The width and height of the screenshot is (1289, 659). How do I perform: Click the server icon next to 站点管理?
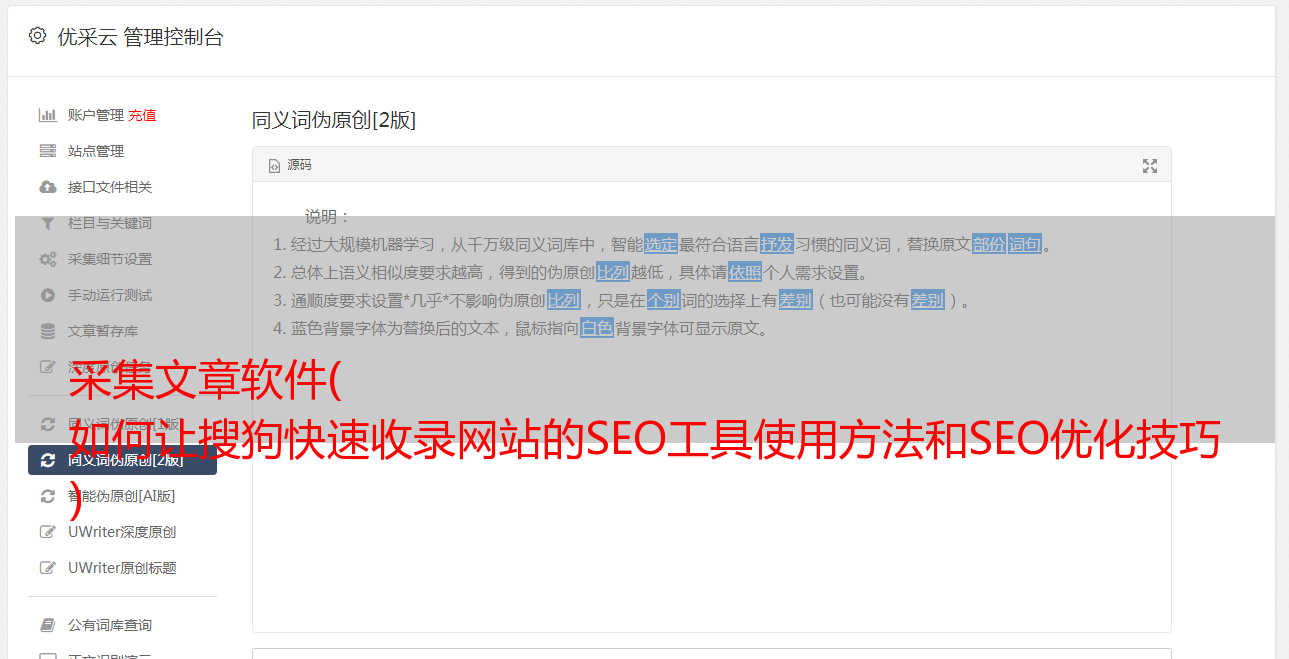(47, 151)
